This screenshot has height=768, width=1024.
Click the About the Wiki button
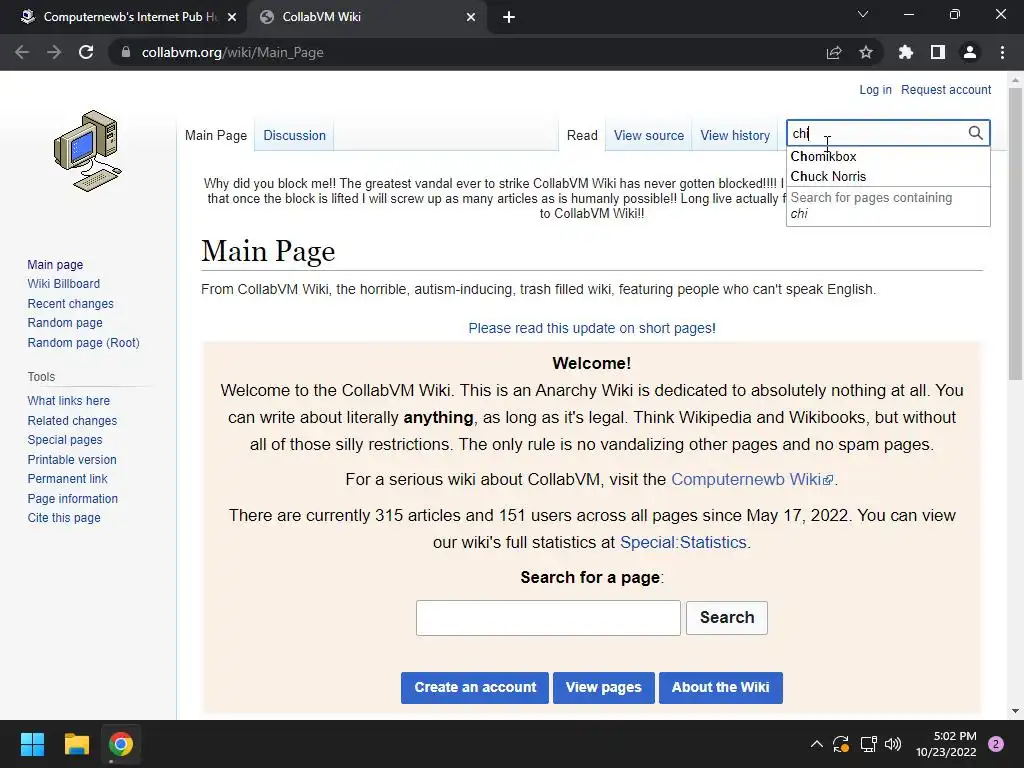720,688
